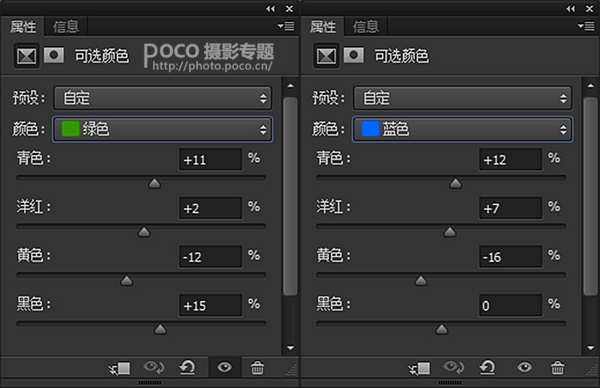The image size is (600, 388).
Task: Click 黑色 slider handle in blue panel
Action: tap(442, 329)
